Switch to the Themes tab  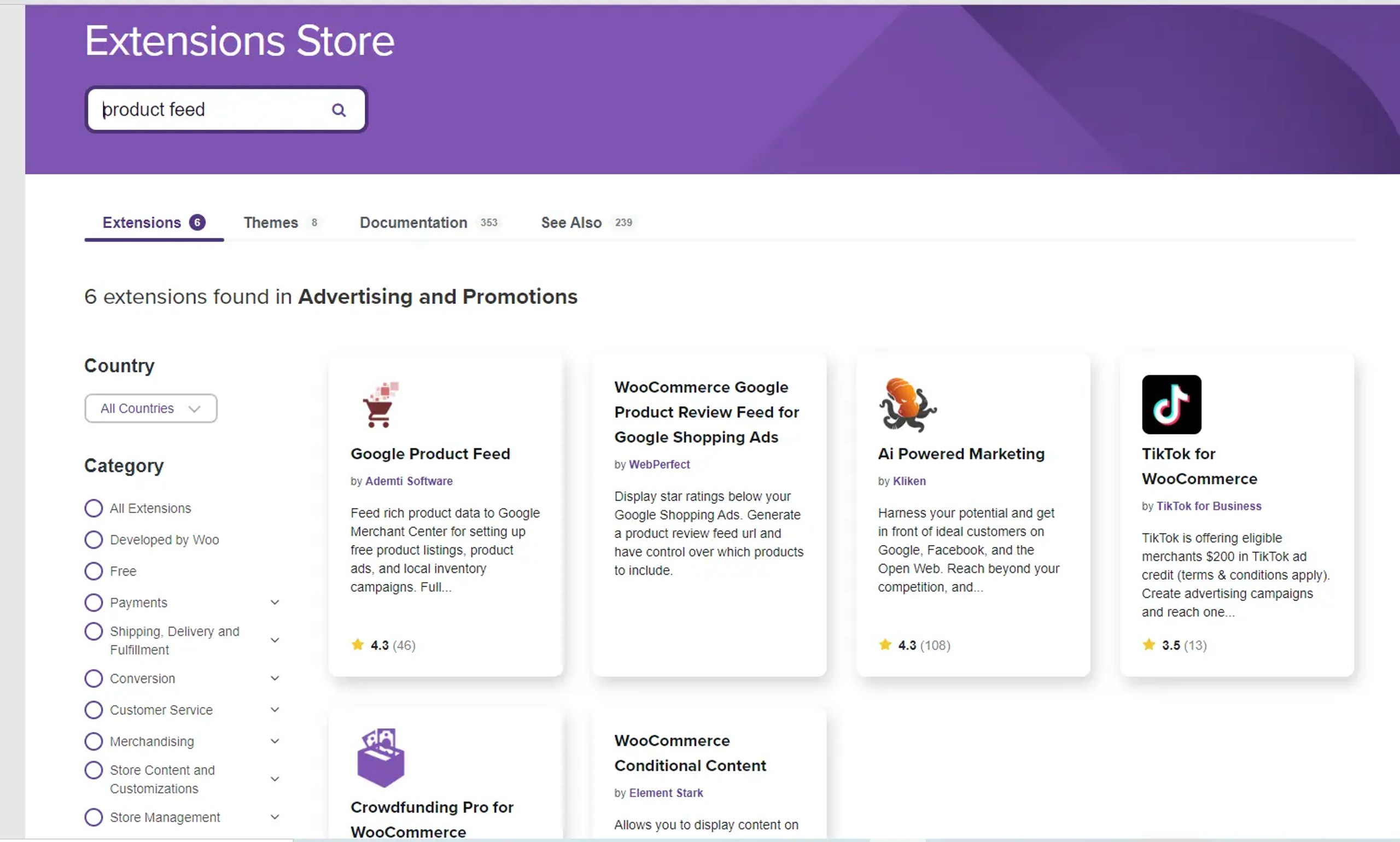271,223
